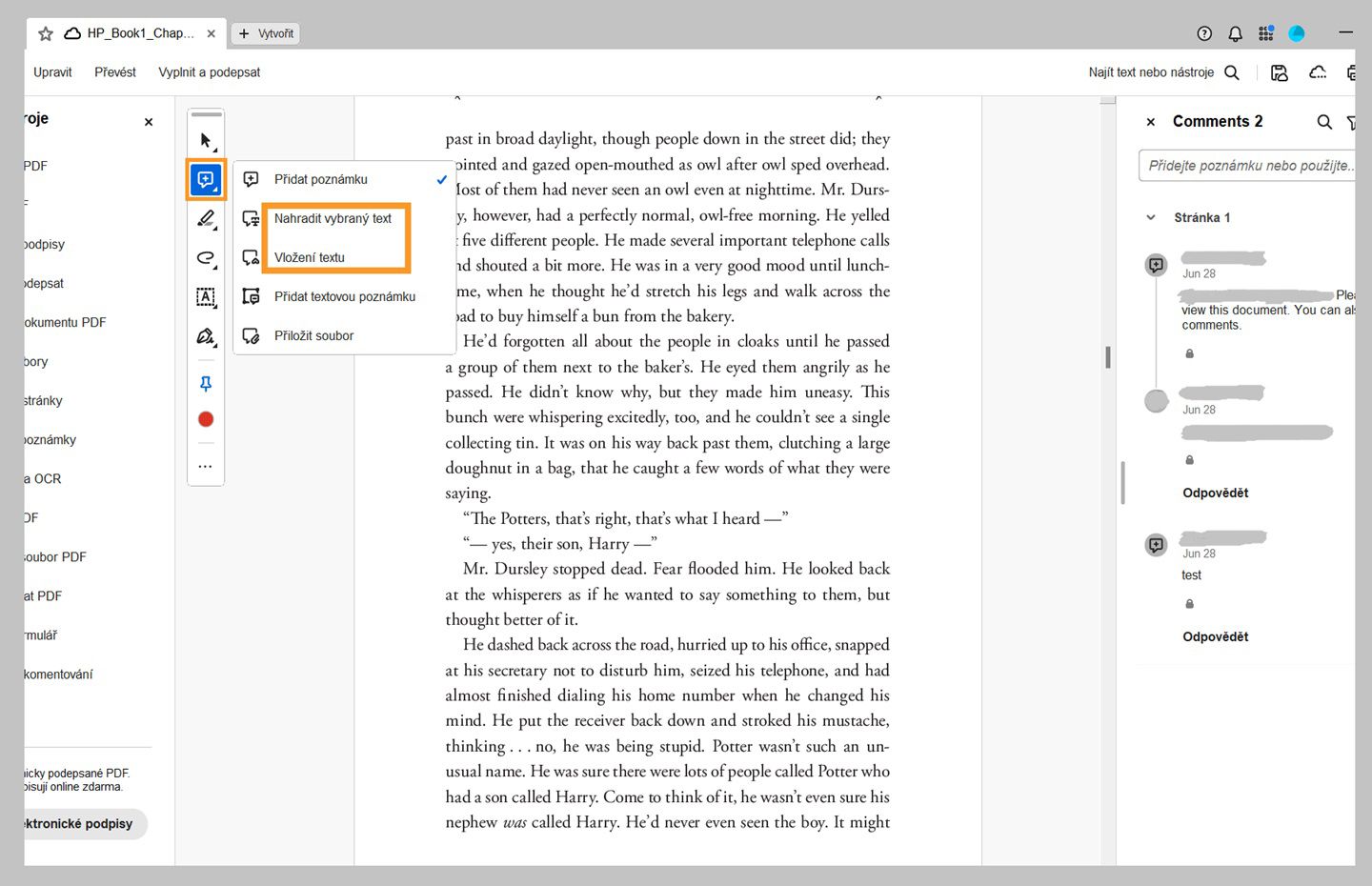Open the blue profile avatar
1372x886 pixels.
point(1297,33)
